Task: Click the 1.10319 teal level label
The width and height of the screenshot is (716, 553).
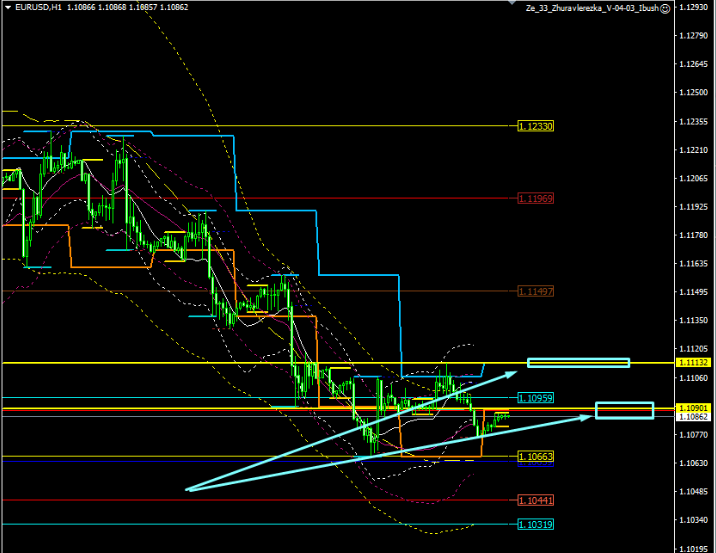Action: (x=535, y=524)
